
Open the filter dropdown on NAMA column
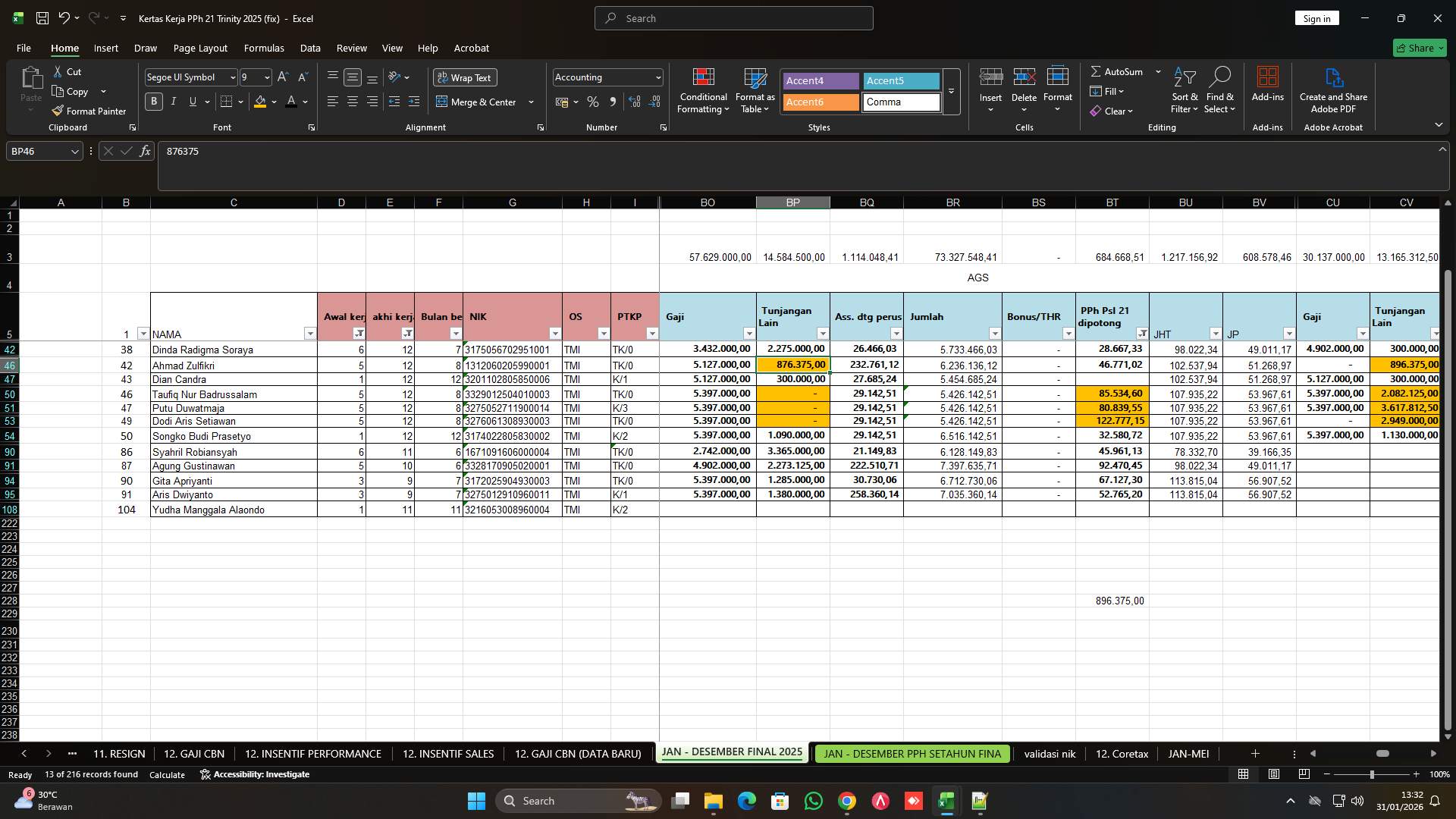(310, 334)
